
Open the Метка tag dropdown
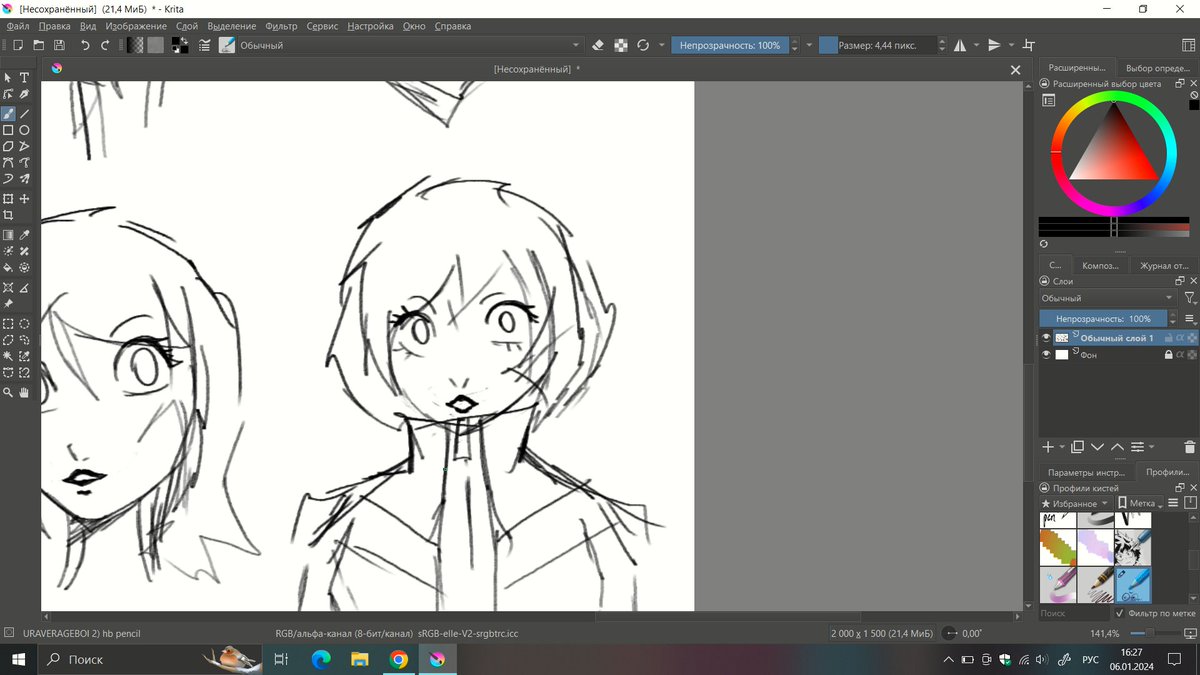coord(1140,503)
